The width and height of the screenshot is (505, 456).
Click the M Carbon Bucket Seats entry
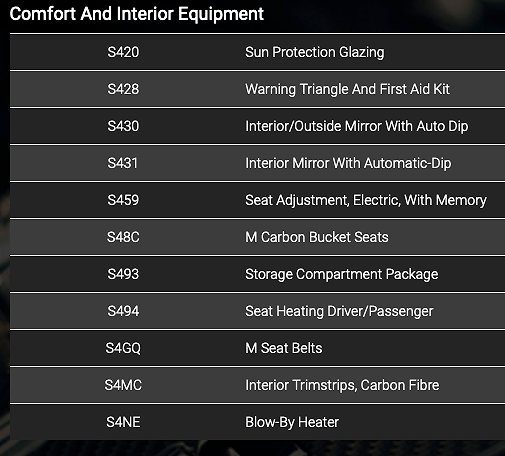pos(317,237)
